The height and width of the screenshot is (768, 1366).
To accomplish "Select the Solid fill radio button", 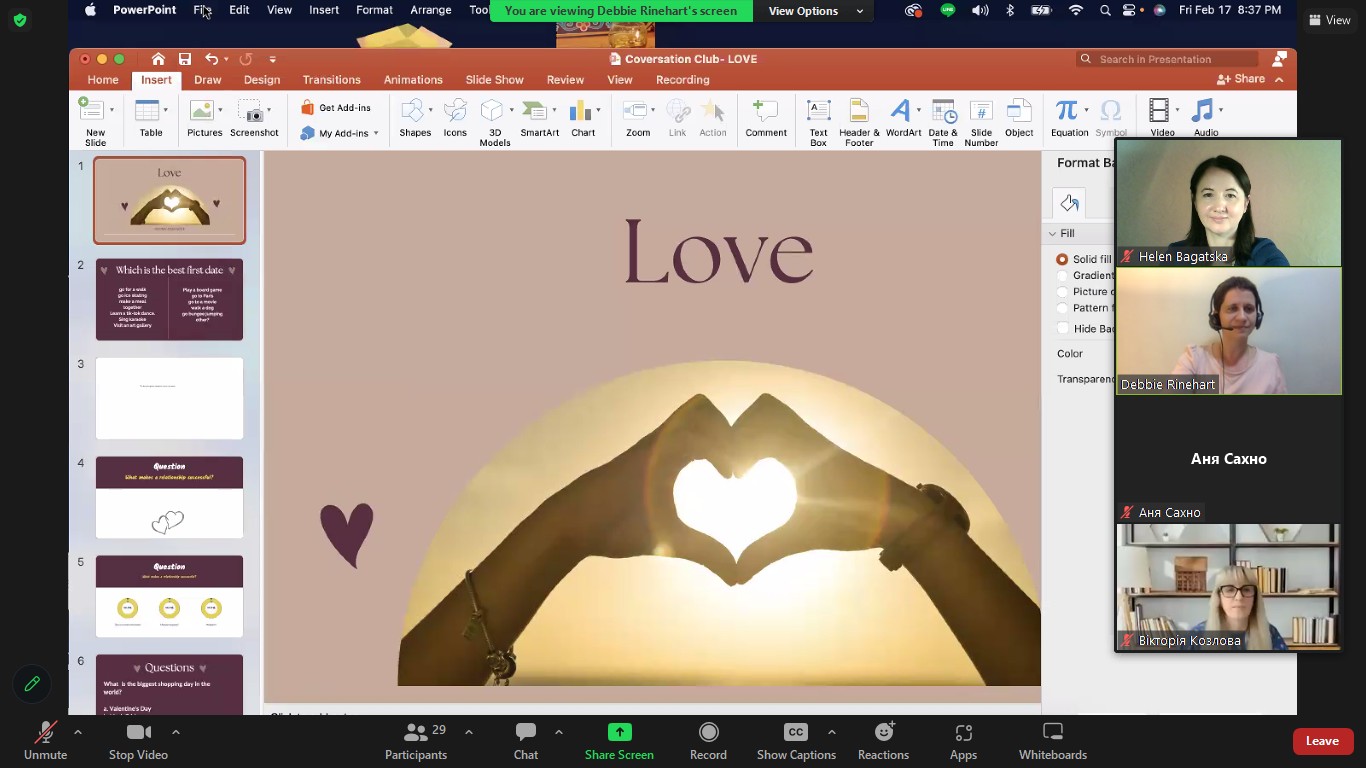I will coord(1062,259).
